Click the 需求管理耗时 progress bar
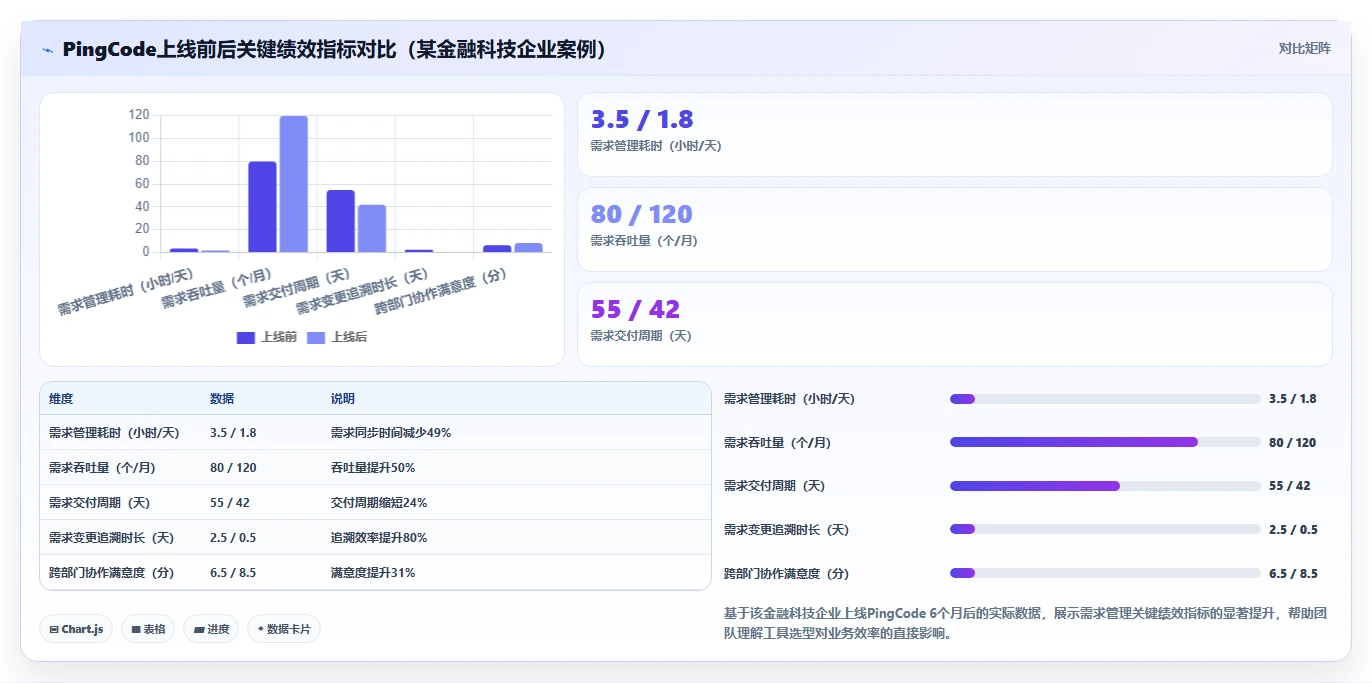The width and height of the screenshot is (1372, 683). 1105,399
